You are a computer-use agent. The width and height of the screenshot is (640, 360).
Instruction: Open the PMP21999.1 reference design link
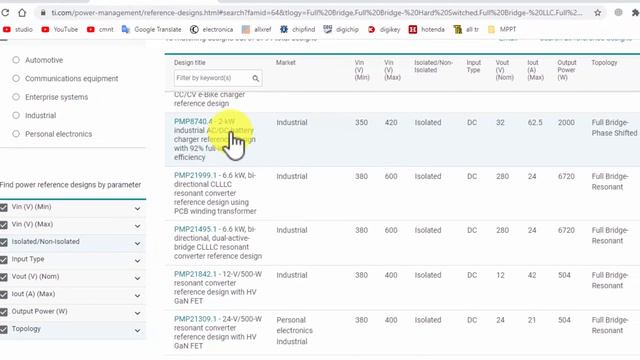click(195, 176)
